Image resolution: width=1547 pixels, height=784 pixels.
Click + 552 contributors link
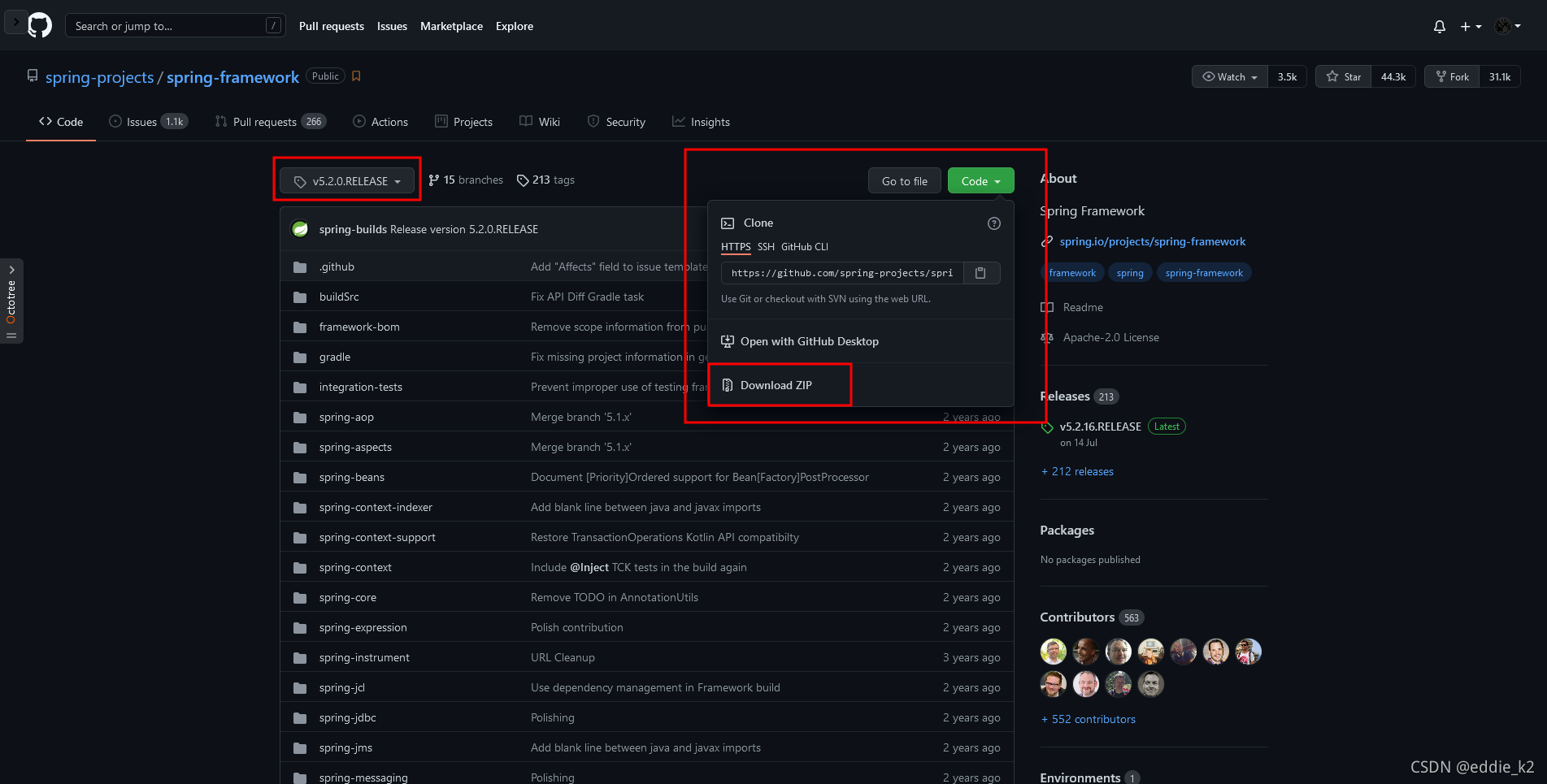click(1088, 719)
